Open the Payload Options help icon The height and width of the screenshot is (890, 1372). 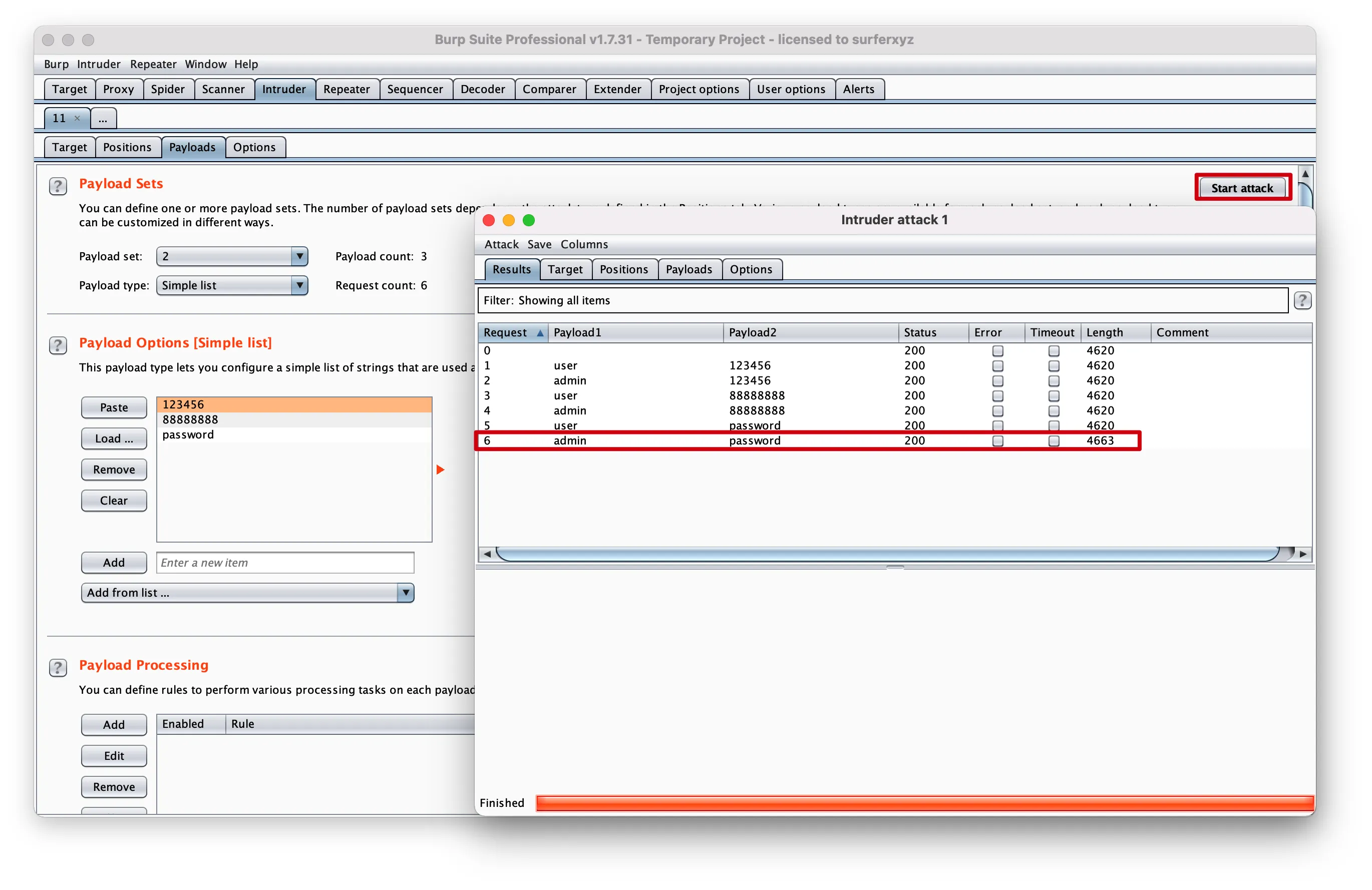click(x=58, y=345)
